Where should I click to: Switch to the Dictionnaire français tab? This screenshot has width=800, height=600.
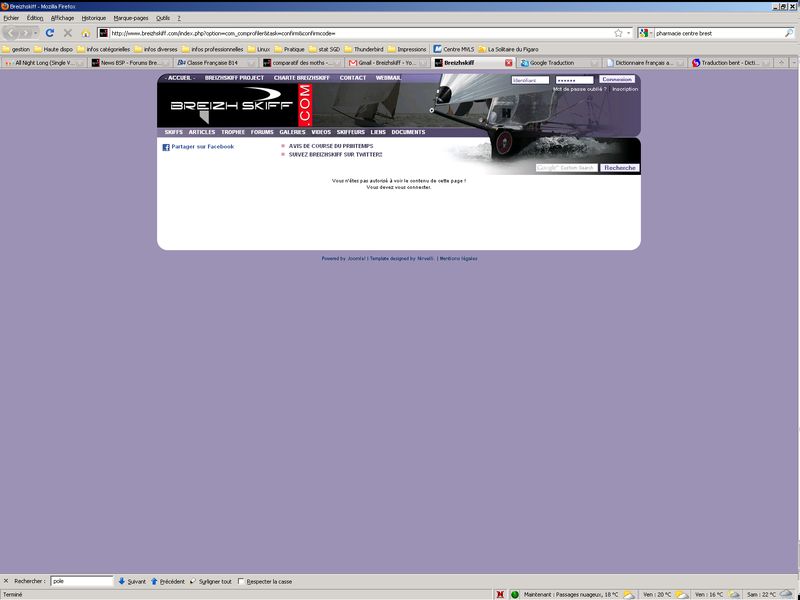coord(644,63)
